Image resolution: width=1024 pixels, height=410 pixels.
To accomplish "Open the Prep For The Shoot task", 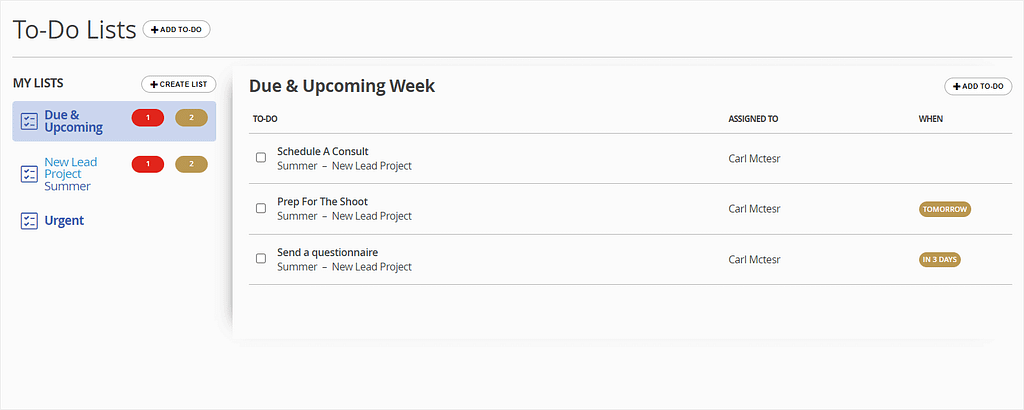I will [322, 202].
